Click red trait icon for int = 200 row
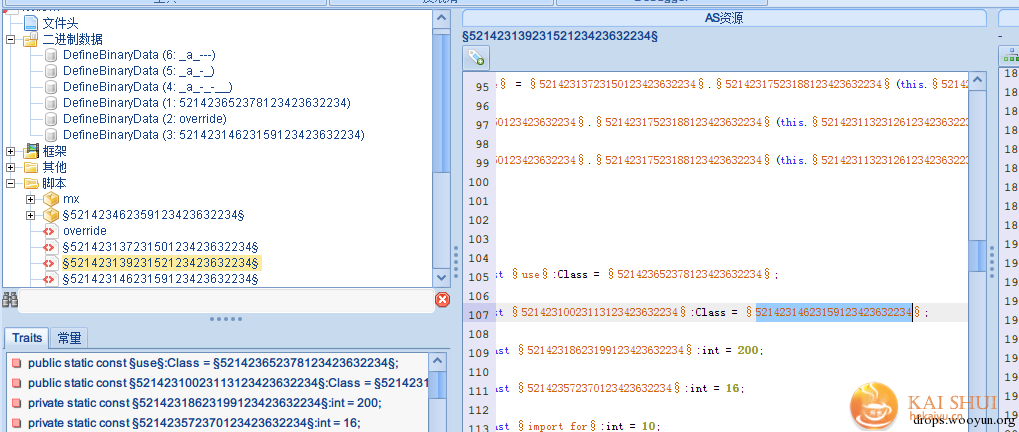1019x432 pixels. tap(16, 403)
